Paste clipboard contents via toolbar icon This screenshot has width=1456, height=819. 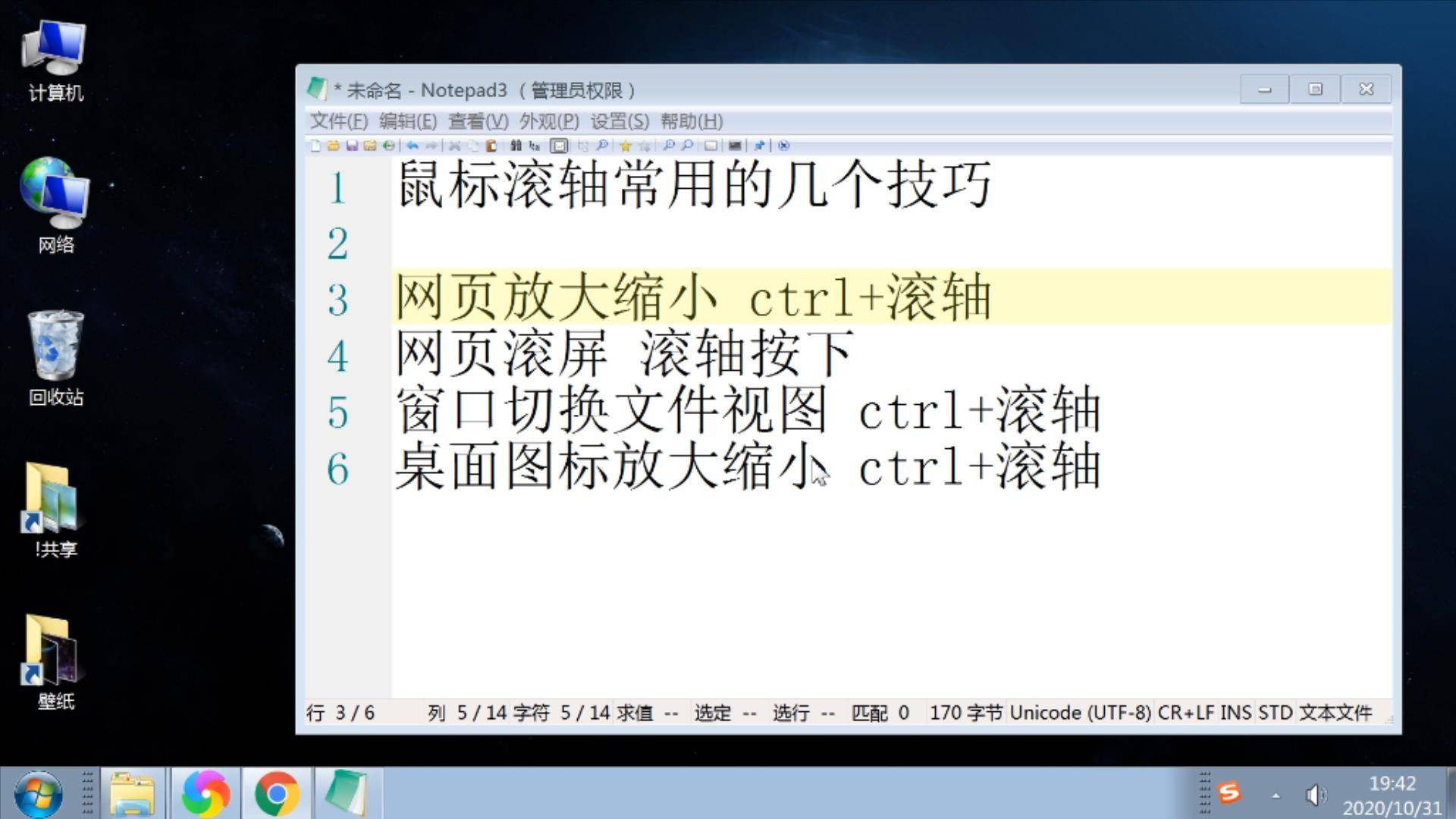[491, 145]
